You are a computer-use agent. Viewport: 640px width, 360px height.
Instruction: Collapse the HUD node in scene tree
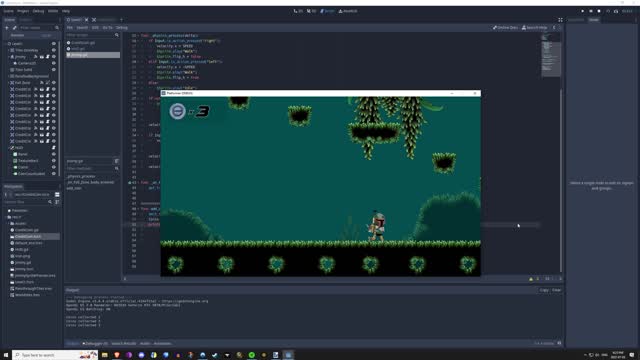click(9, 148)
